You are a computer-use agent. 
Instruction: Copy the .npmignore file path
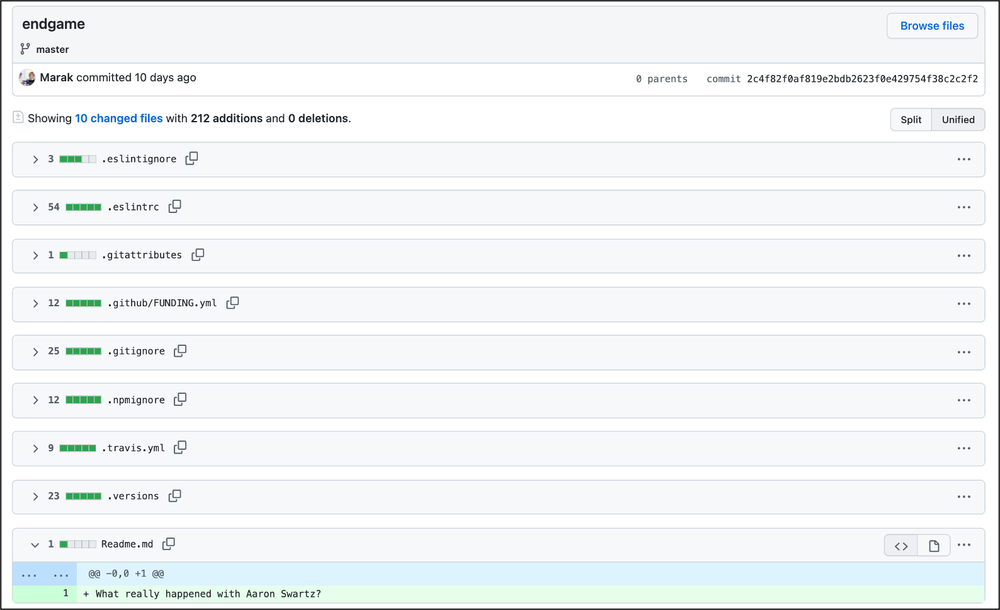point(181,399)
